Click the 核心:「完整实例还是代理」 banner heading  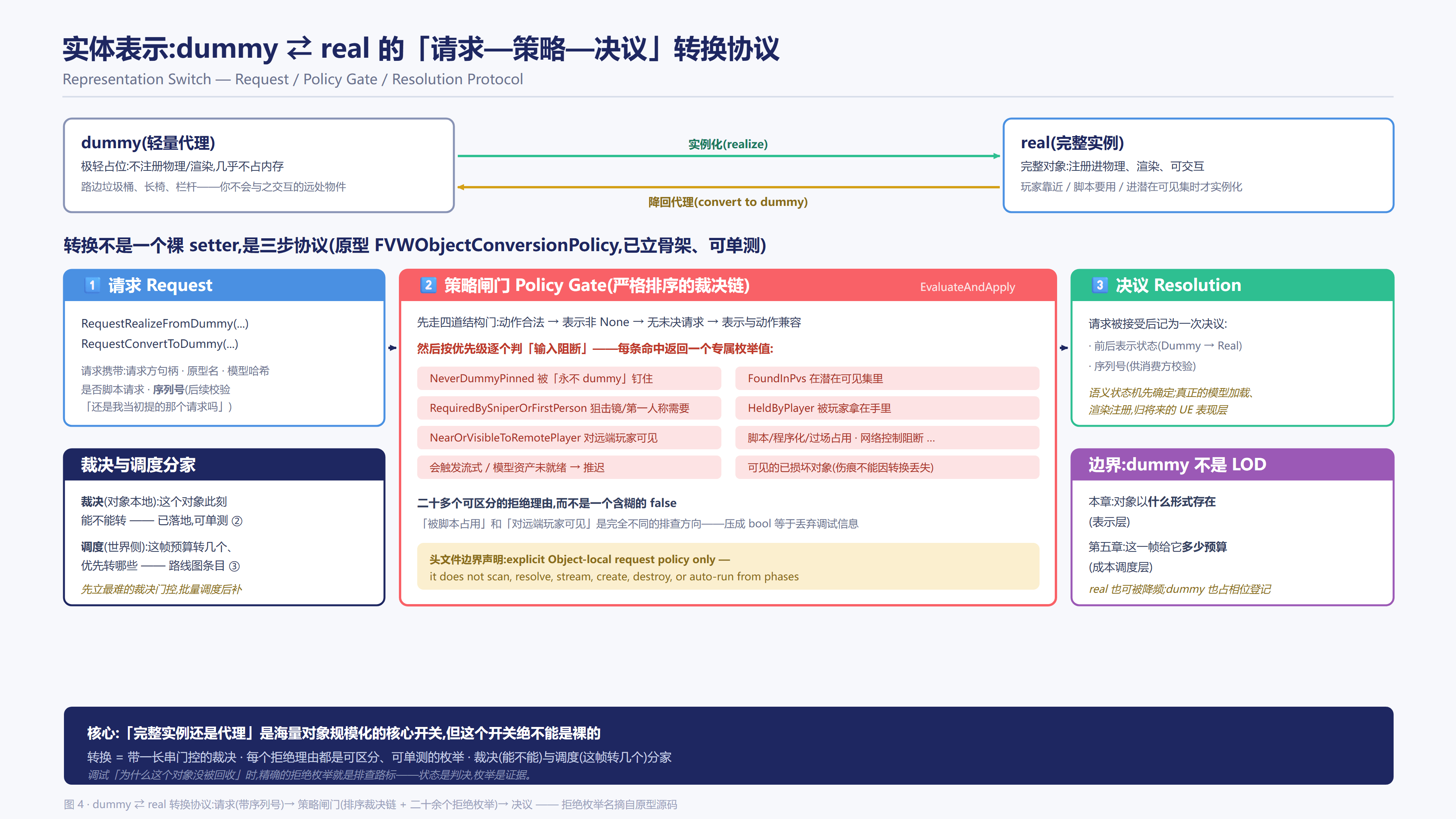coord(344,733)
